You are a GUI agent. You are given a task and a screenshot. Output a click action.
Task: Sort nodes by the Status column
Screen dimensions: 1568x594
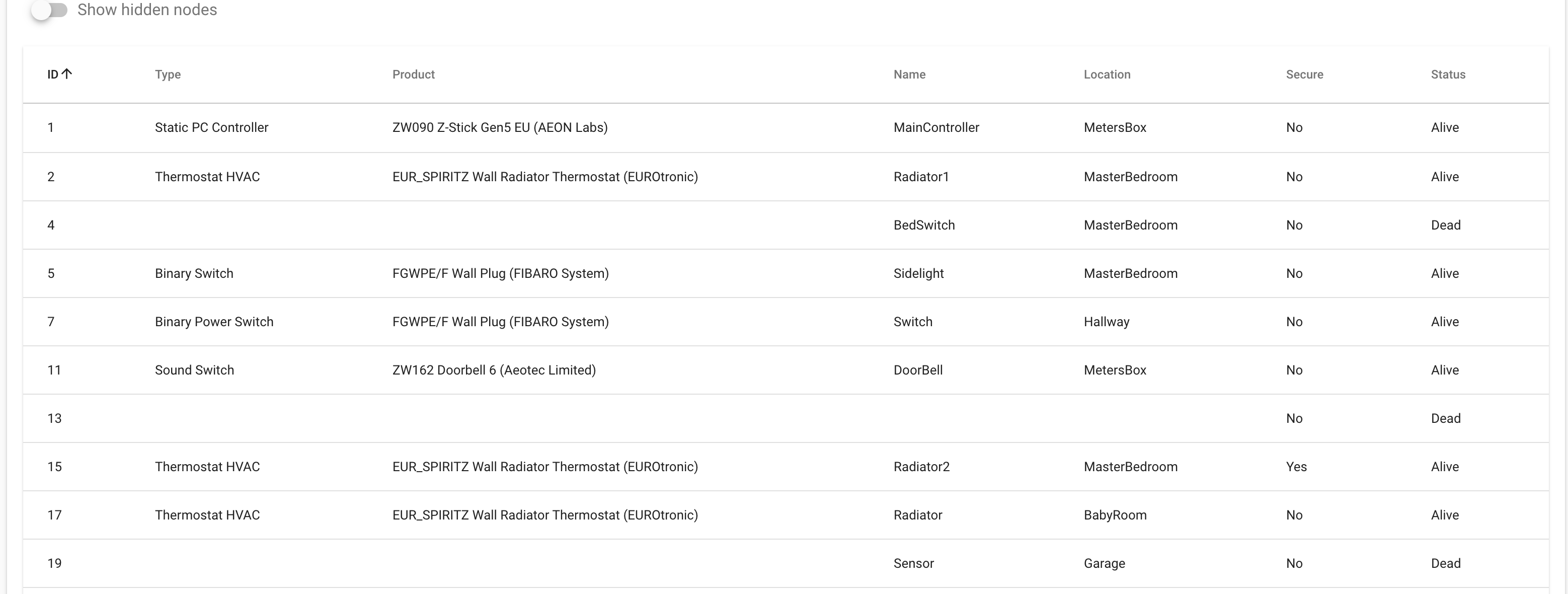click(x=1447, y=75)
